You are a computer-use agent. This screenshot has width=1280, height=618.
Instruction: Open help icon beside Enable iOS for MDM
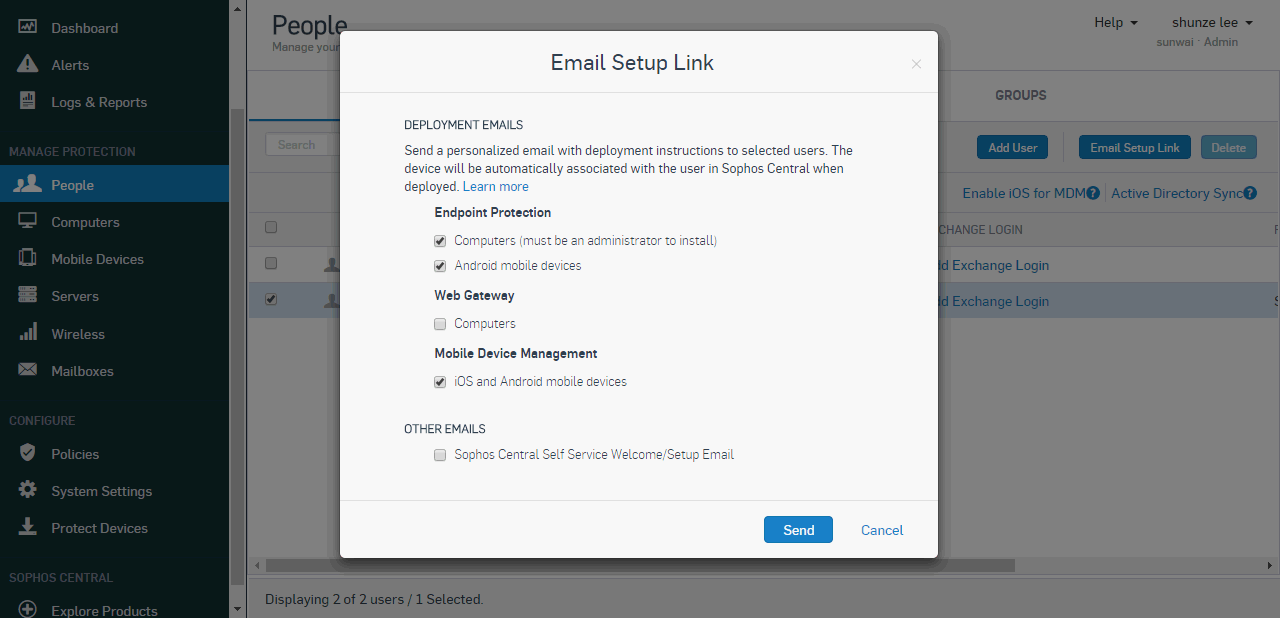[1093, 193]
